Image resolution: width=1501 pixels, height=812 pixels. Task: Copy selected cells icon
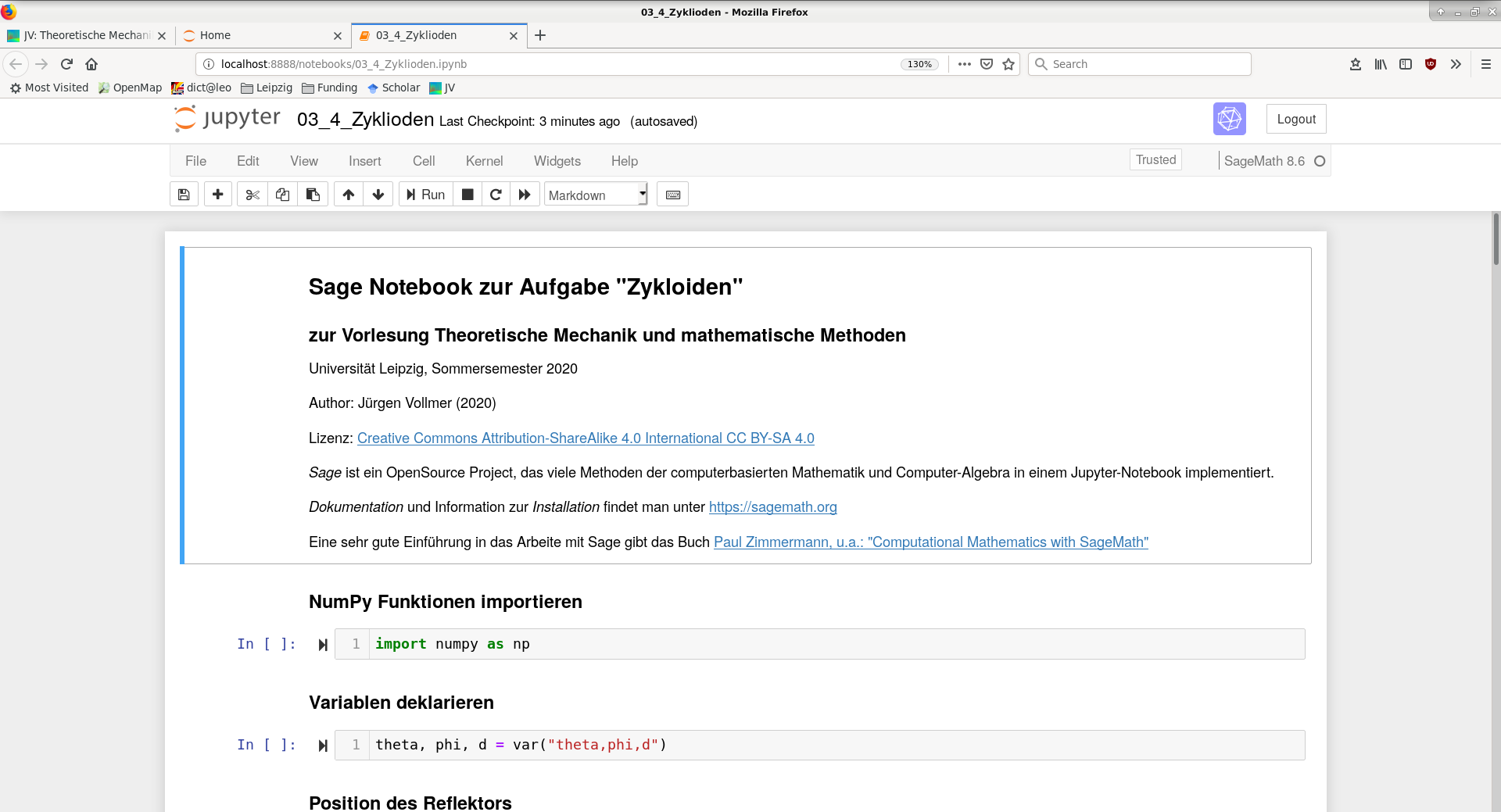pyautogui.click(x=282, y=195)
